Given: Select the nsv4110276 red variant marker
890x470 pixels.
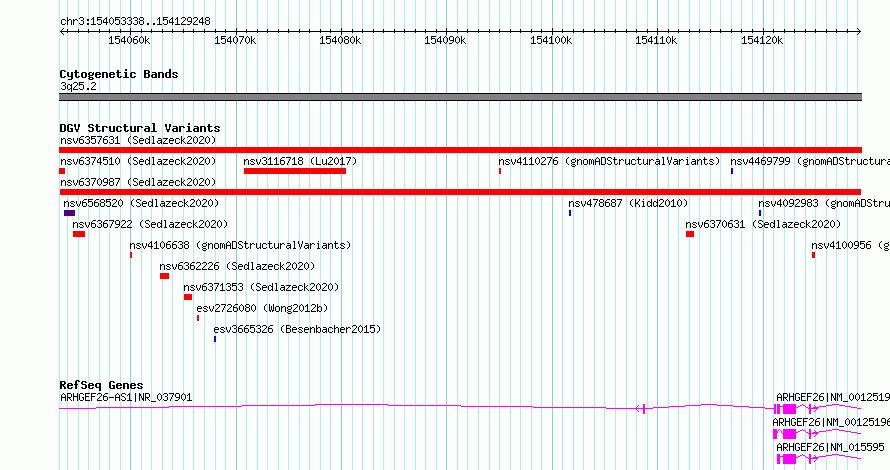Looking at the screenshot, I should pyautogui.click(x=500, y=171).
